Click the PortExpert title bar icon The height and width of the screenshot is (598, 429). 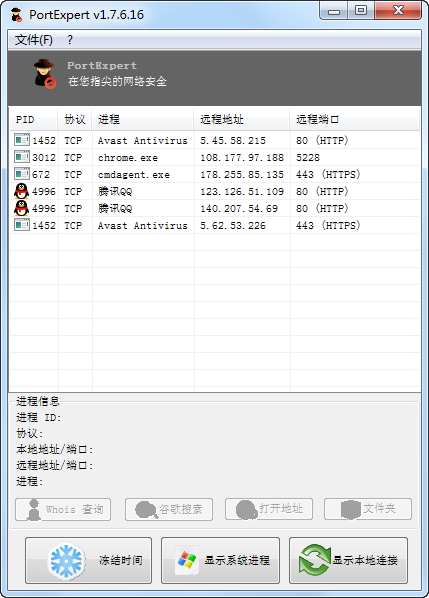click(16, 15)
